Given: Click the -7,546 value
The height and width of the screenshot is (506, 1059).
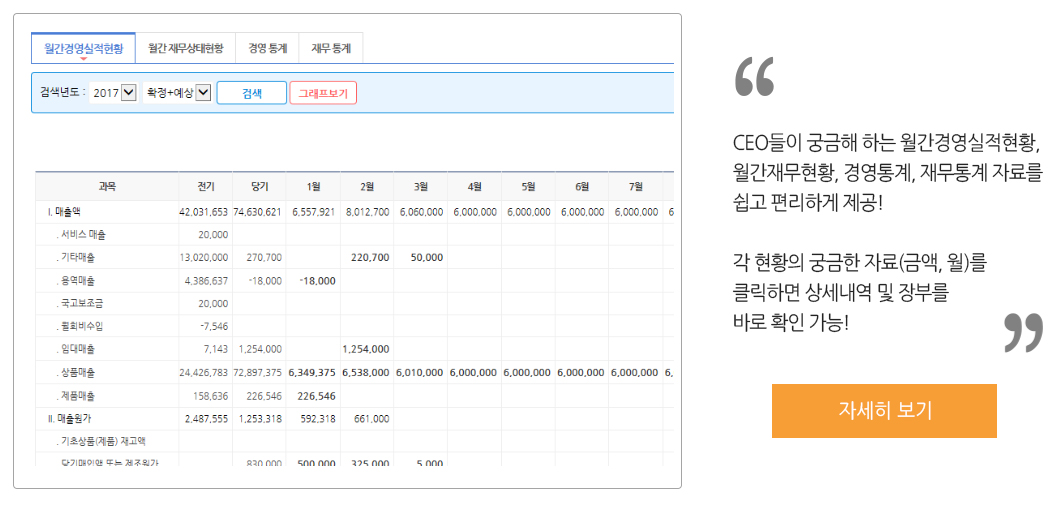Looking at the screenshot, I should (x=214, y=326).
